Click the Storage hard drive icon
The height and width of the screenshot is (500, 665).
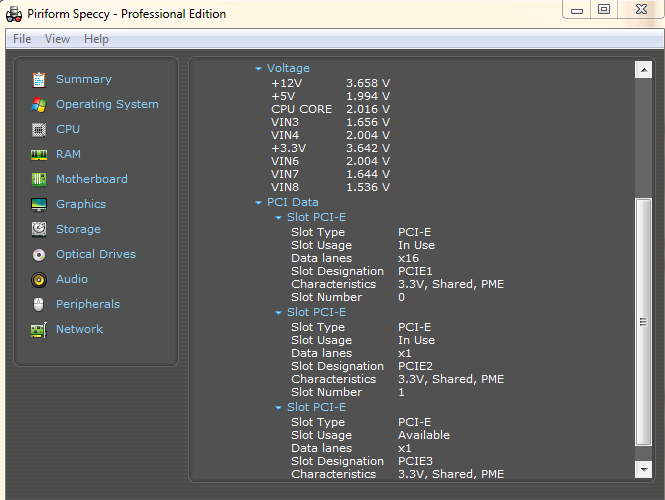(x=39, y=229)
